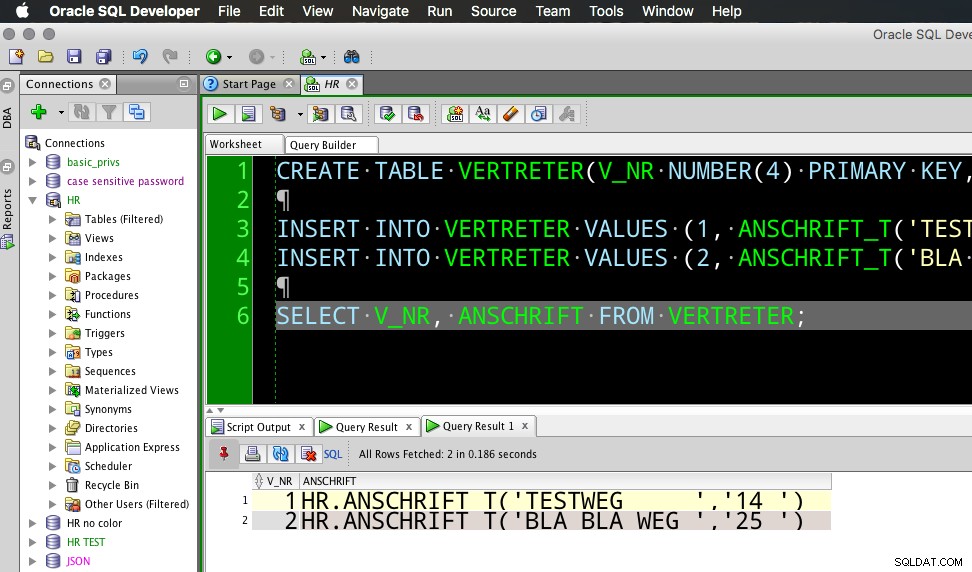Image resolution: width=972 pixels, height=572 pixels.
Task: Open file with the folder icon
Action: point(45,57)
